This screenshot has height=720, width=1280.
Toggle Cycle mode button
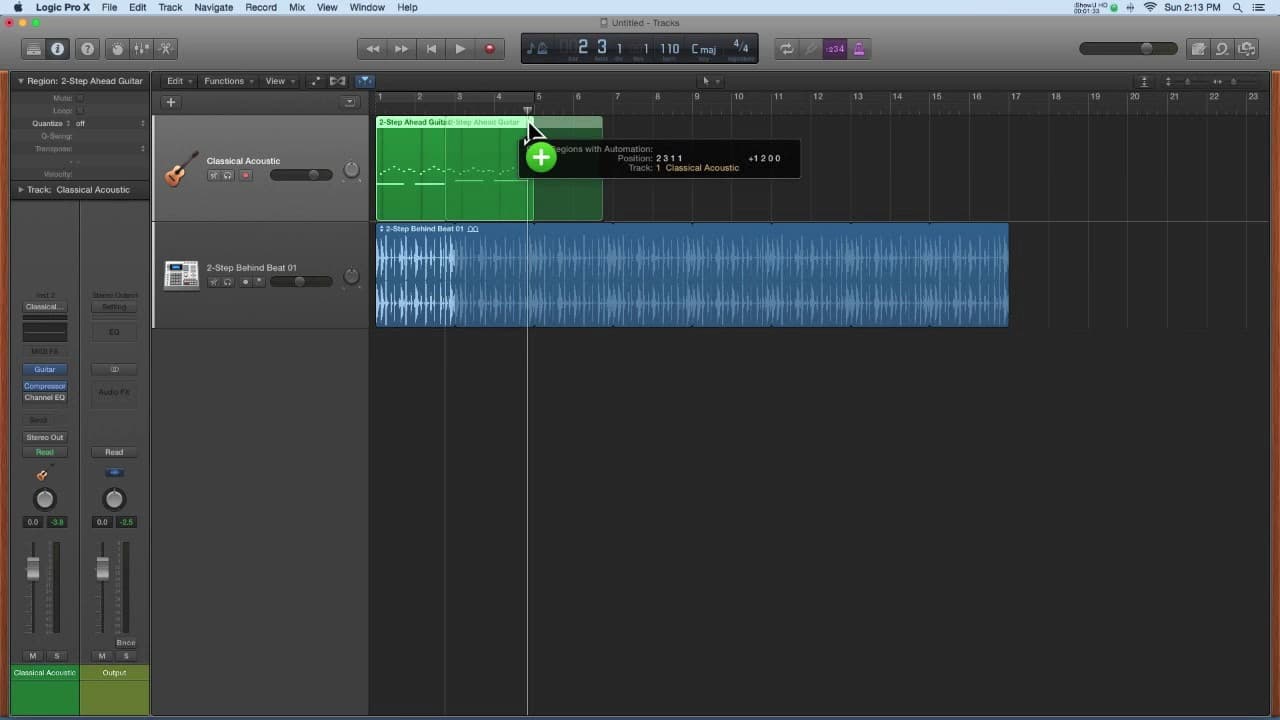tap(787, 48)
